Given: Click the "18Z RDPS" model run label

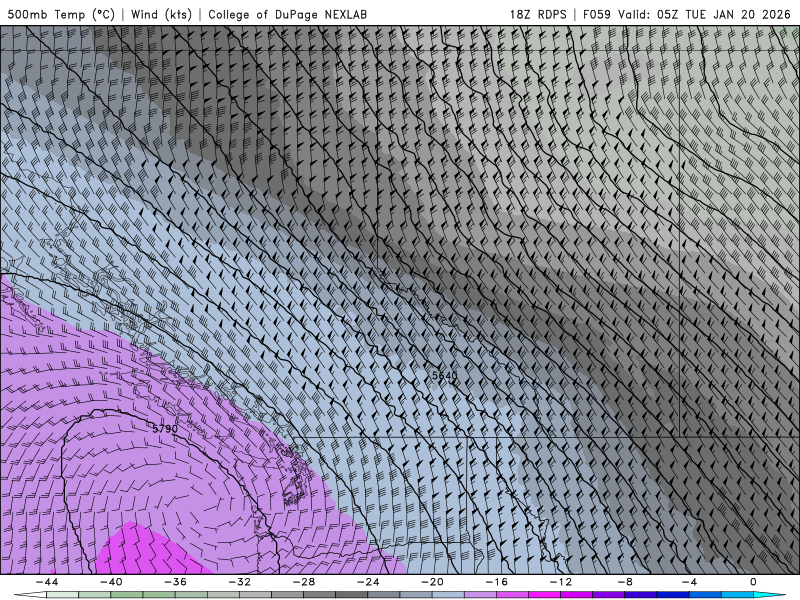Looking at the screenshot, I should 538,14.
